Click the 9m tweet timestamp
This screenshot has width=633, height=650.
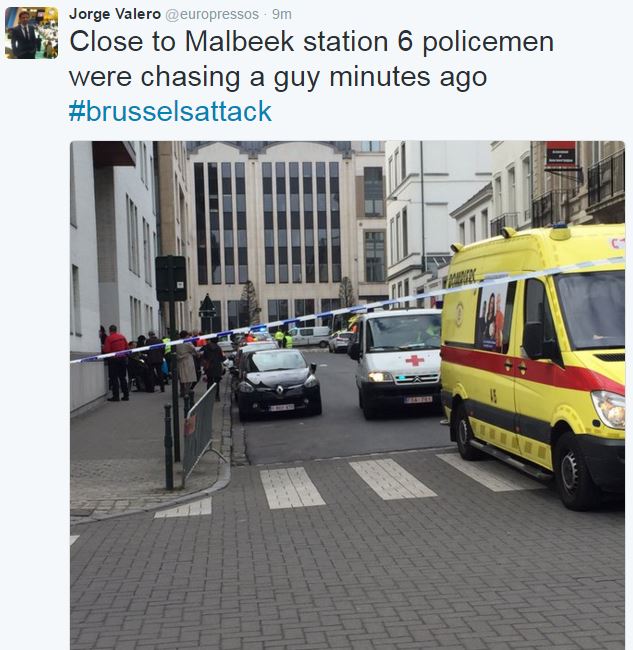click(x=282, y=15)
